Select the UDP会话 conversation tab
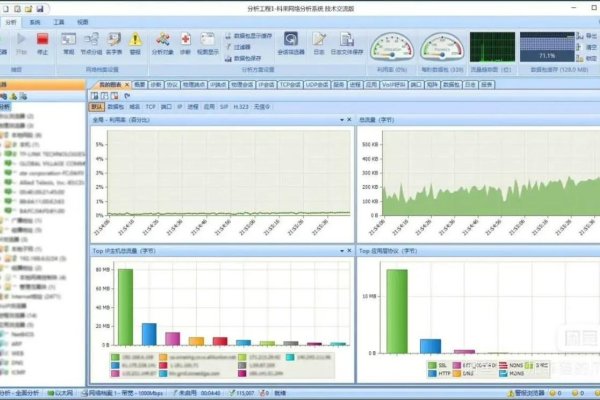600x400 pixels. tap(317, 85)
